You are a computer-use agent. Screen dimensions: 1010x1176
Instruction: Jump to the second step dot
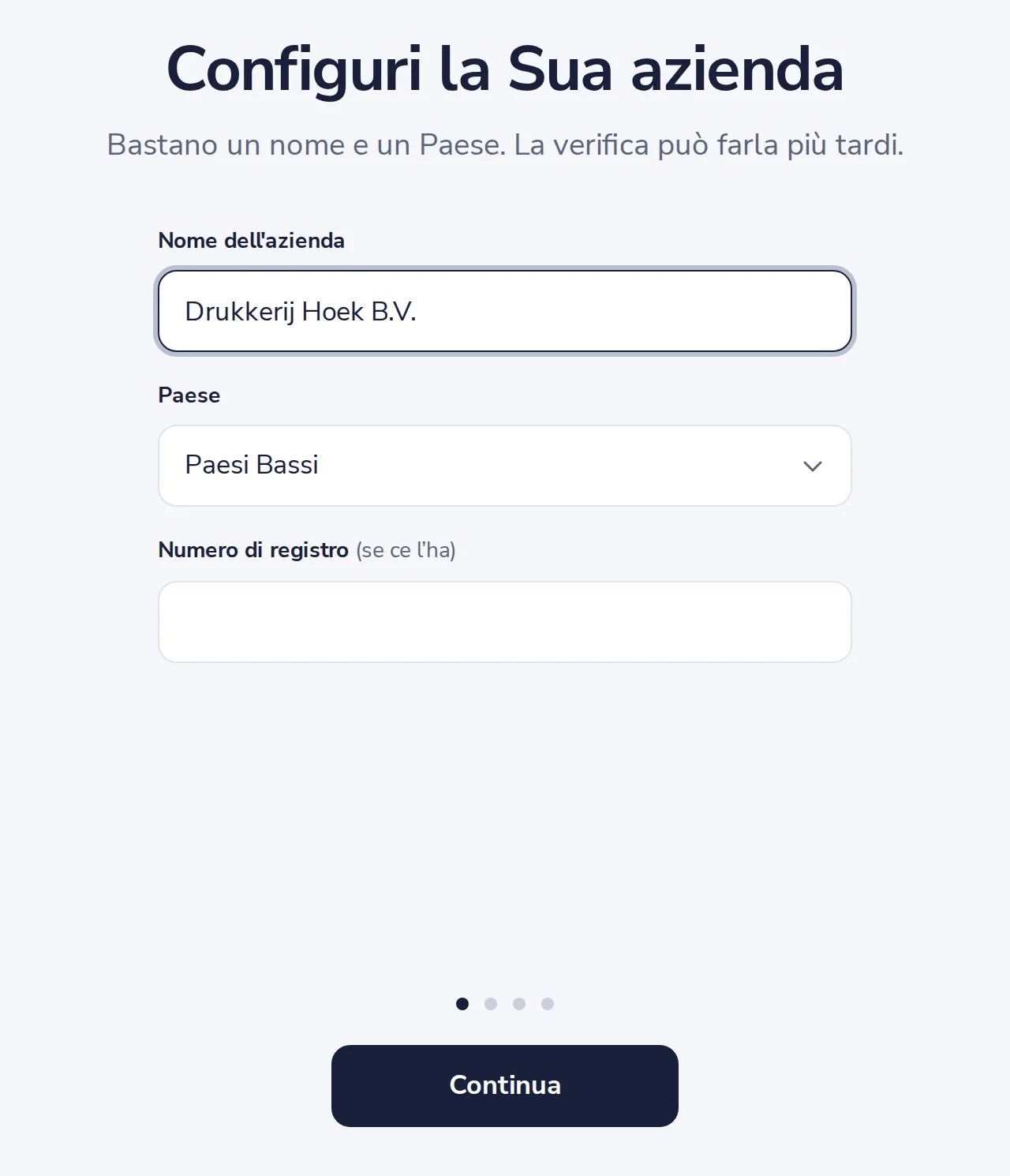pyautogui.click(x=491, y=1004)
